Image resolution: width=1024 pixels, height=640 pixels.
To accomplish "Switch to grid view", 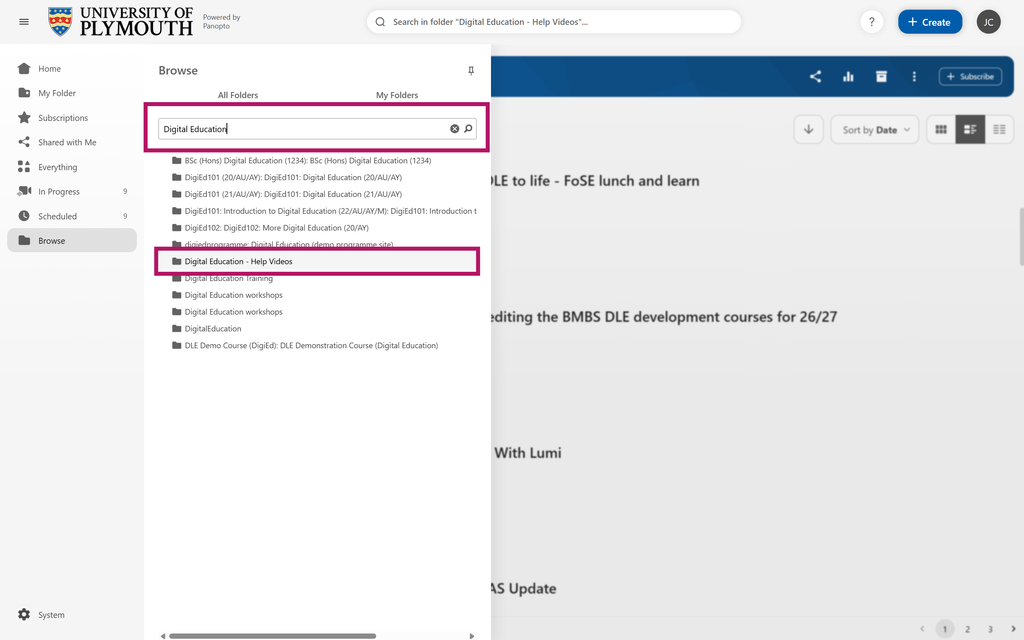I will [941, 129].
